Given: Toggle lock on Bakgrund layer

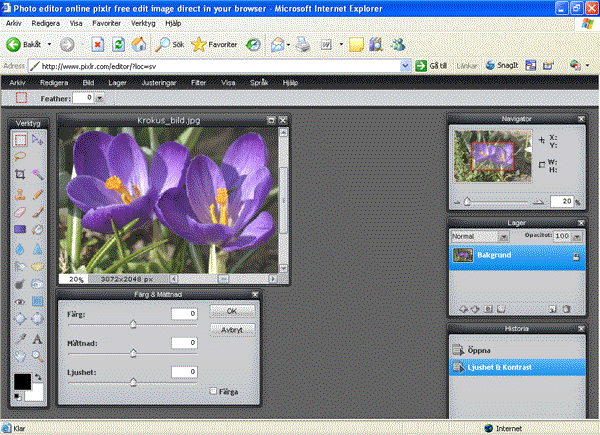Looking at the screenshot, I should pos(576,256).
